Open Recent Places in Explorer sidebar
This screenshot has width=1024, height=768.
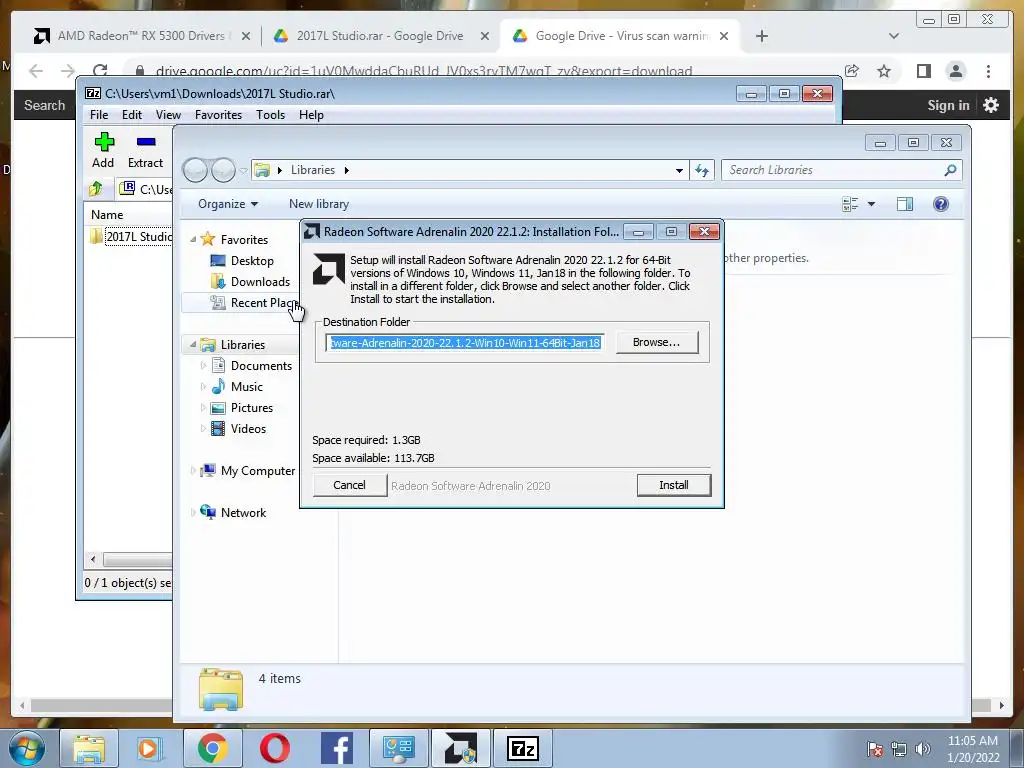pyautogui.click(x=255, y=302)
